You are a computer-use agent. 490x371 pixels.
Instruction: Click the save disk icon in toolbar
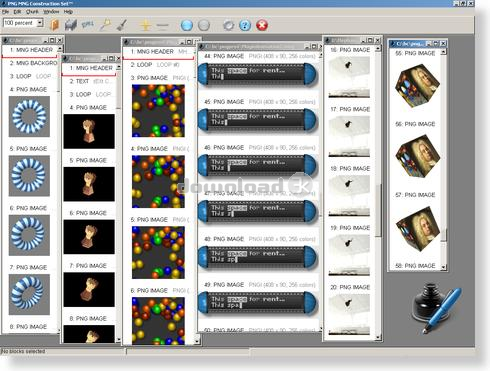point(71,25)
